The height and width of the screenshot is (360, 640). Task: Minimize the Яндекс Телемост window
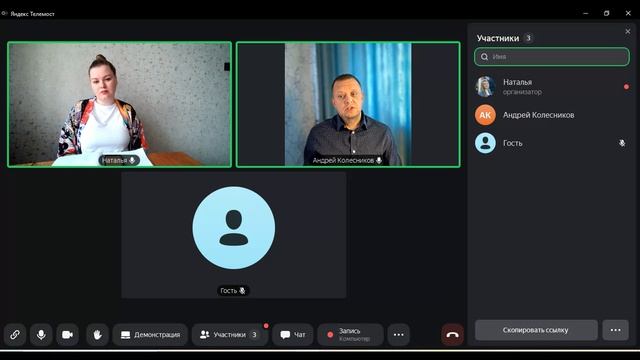[x=586, y=13]
